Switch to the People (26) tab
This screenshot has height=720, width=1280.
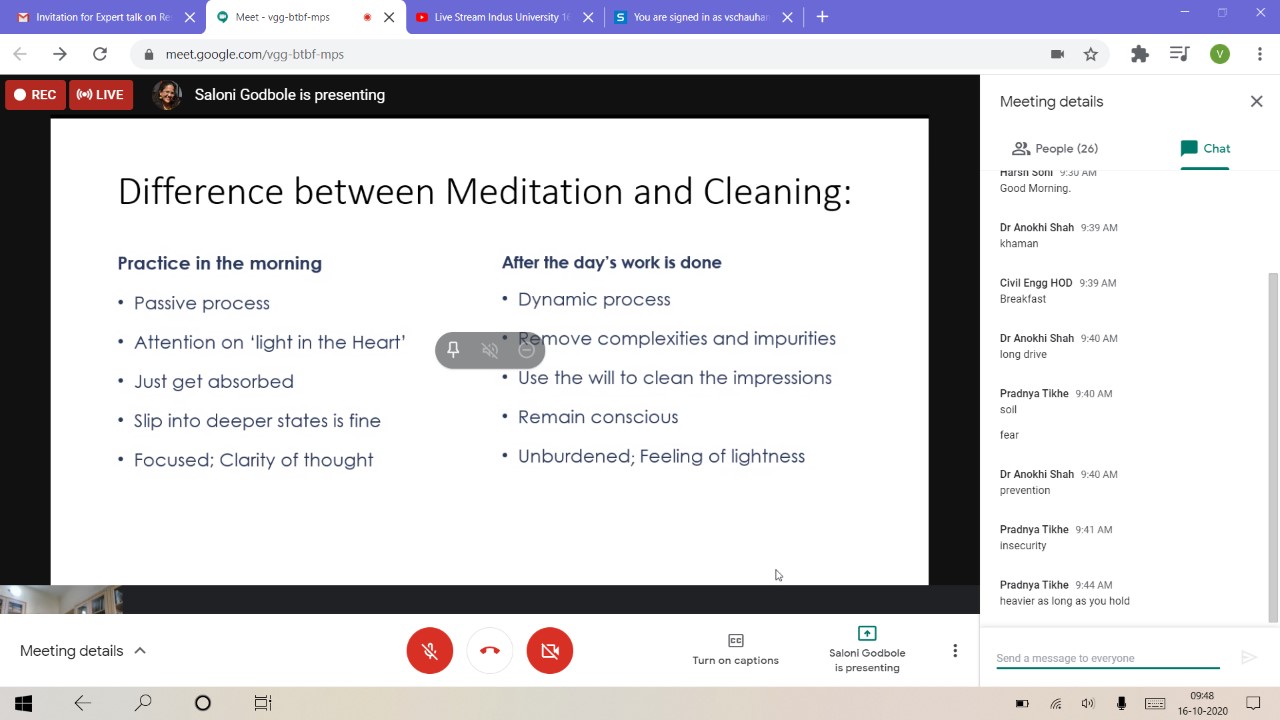click(1055, 148)
